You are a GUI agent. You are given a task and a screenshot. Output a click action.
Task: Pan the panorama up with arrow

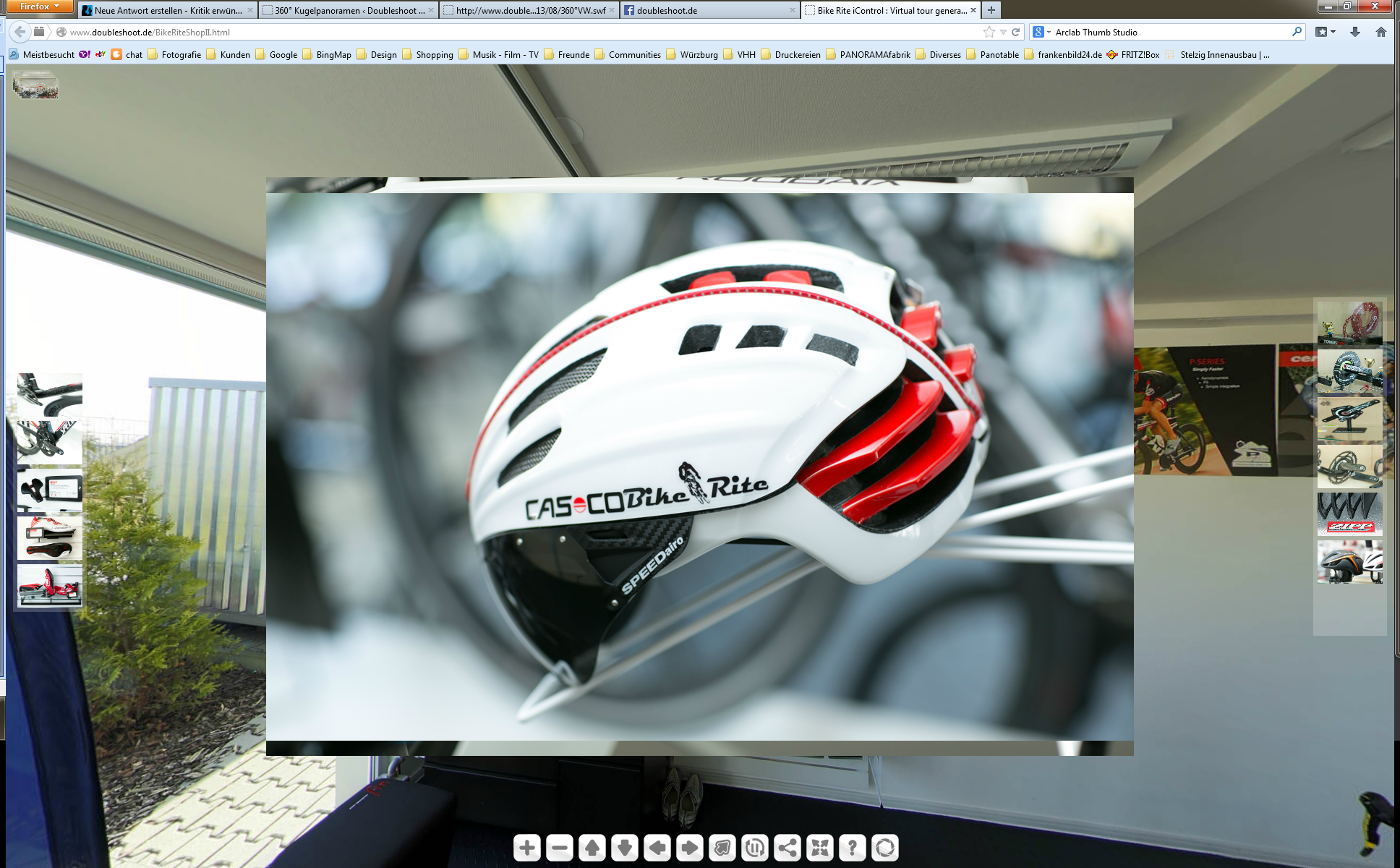pos(592,847)
